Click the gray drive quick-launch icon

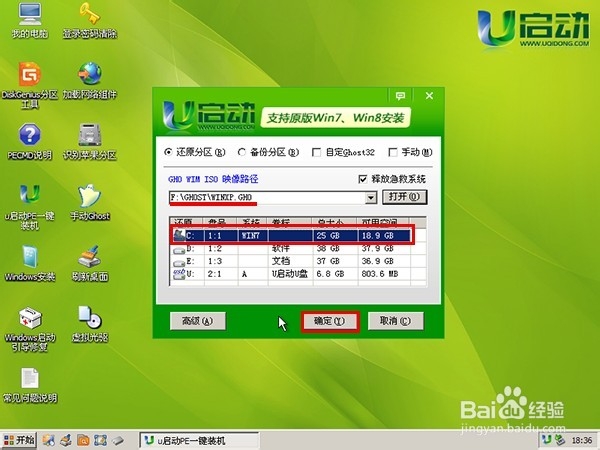click(x=117, y=440)
